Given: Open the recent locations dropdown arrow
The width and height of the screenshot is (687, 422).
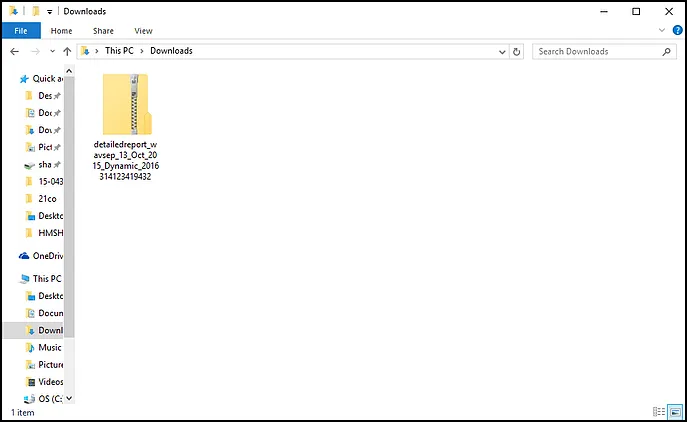Looking at the screenshot, I should (52, 51).
